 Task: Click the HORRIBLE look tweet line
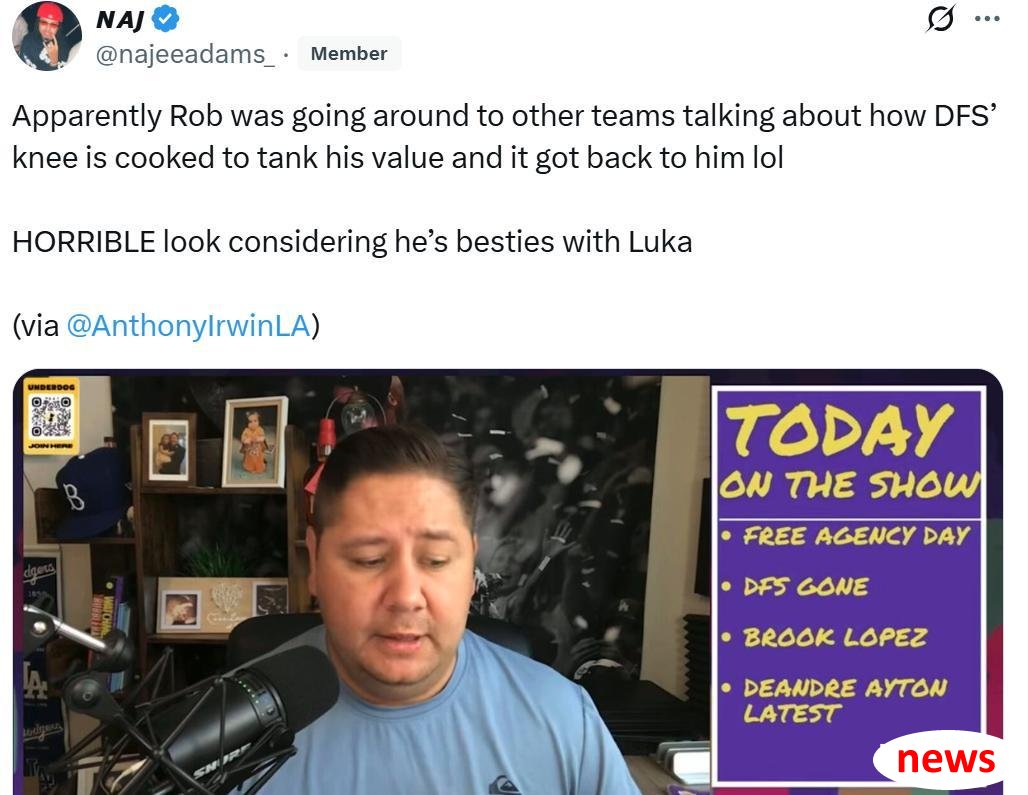[352, 241]
